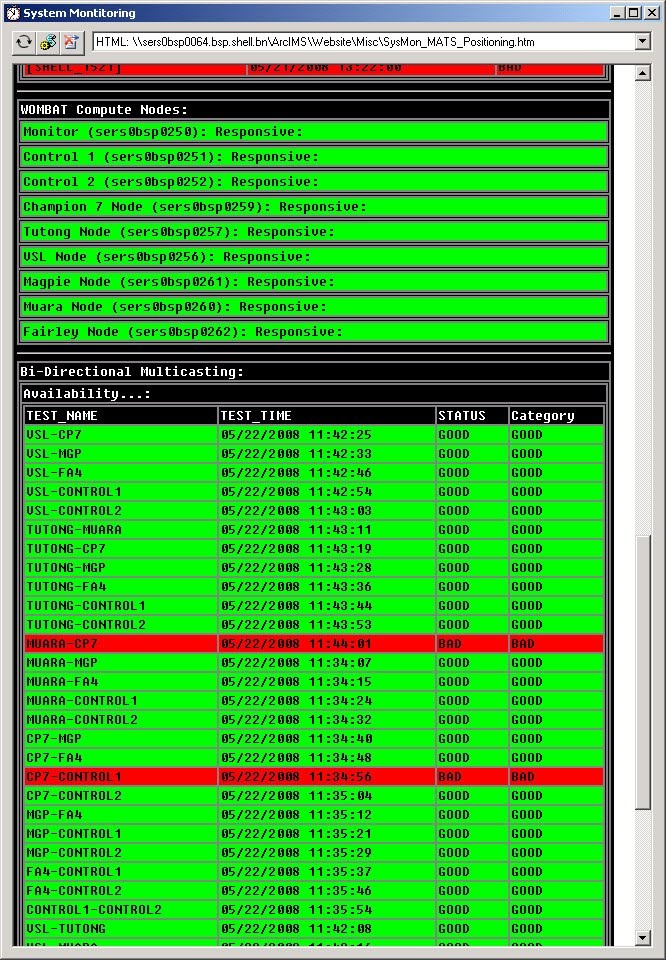The height and width of the screenshot is (960, 666).
Task: Select the VSL-TUTONG test name
Action: 66,928
